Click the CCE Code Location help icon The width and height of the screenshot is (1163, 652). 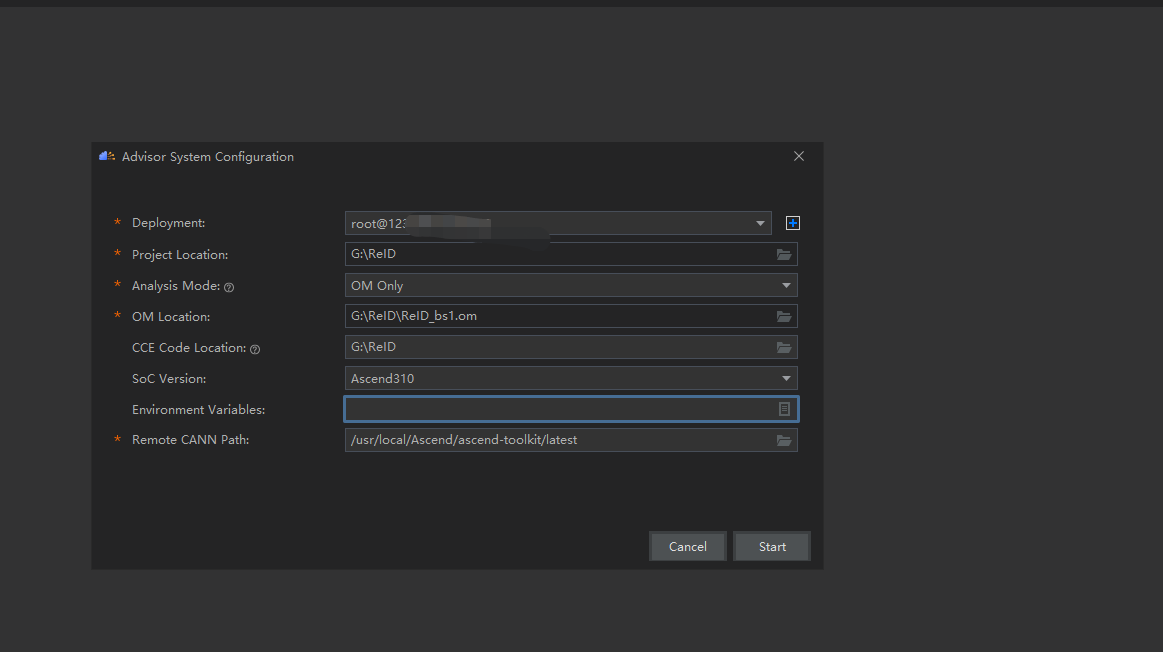(255, 349)
